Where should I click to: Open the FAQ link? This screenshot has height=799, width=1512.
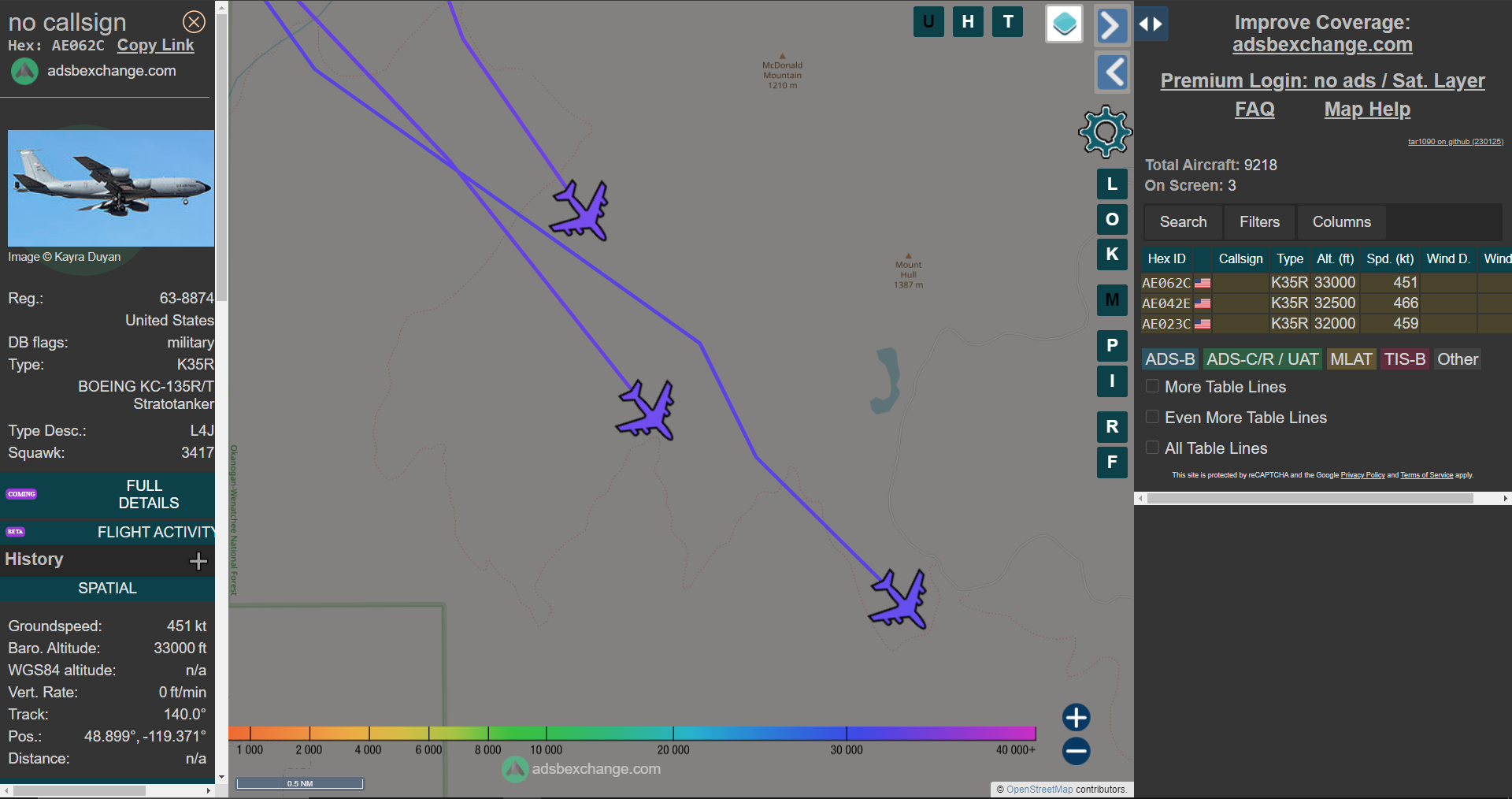[1254, 109]
